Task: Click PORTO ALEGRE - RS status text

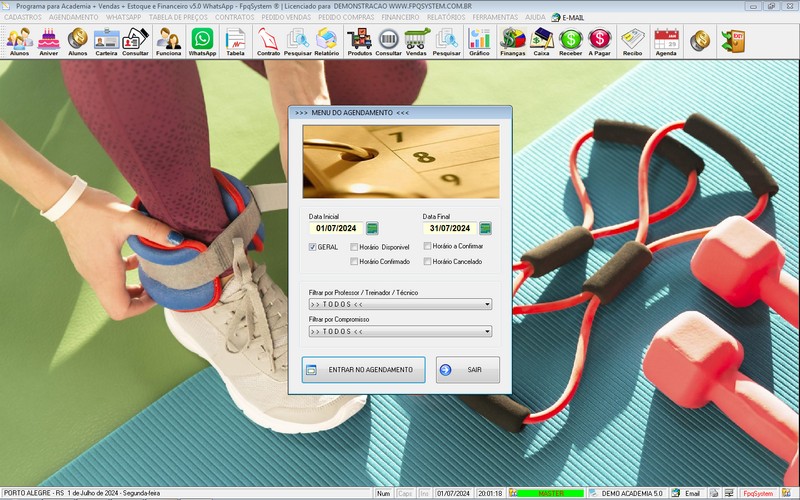Action: point(82,493)
